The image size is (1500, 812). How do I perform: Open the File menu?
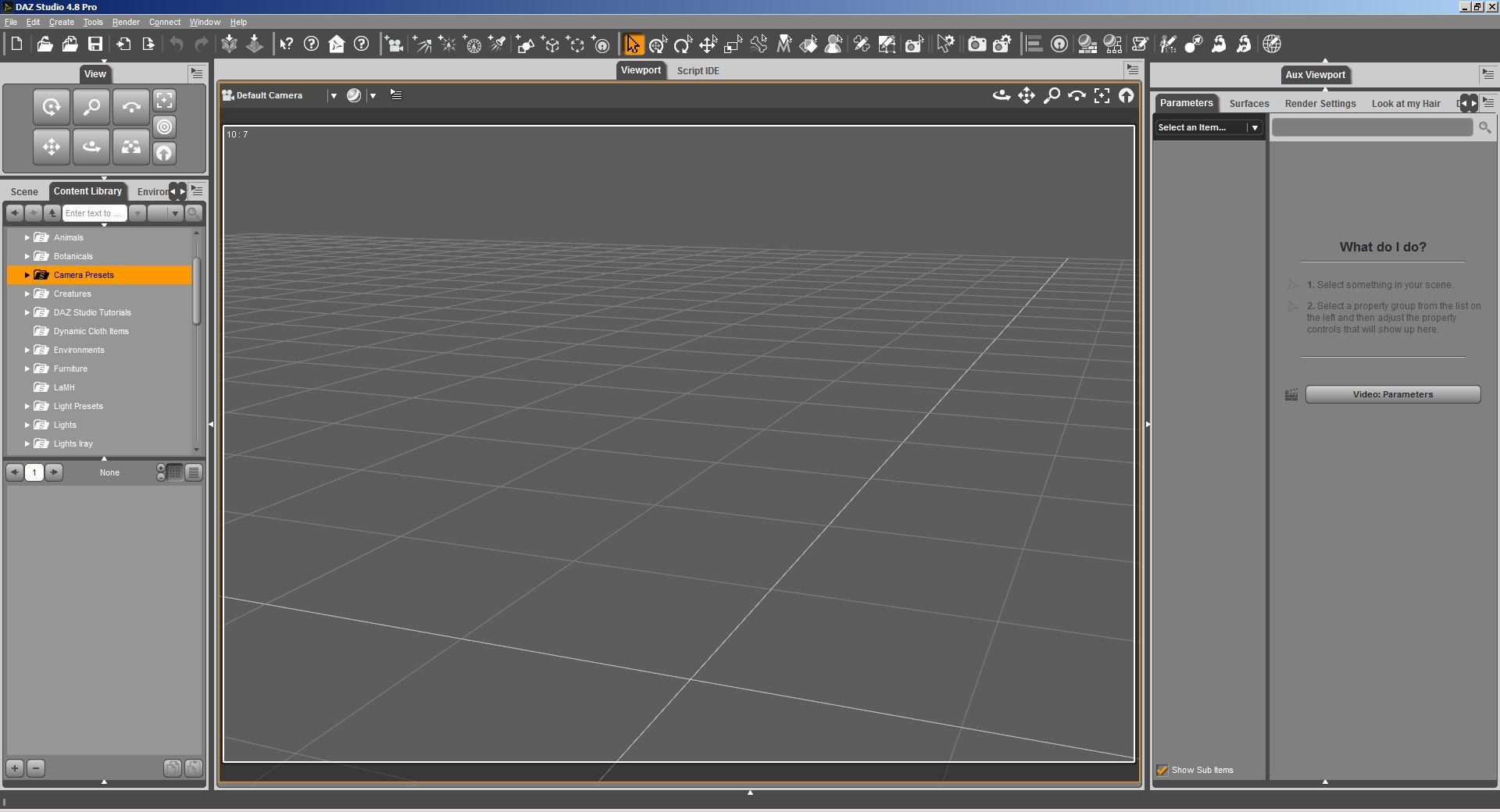[11, 22]
